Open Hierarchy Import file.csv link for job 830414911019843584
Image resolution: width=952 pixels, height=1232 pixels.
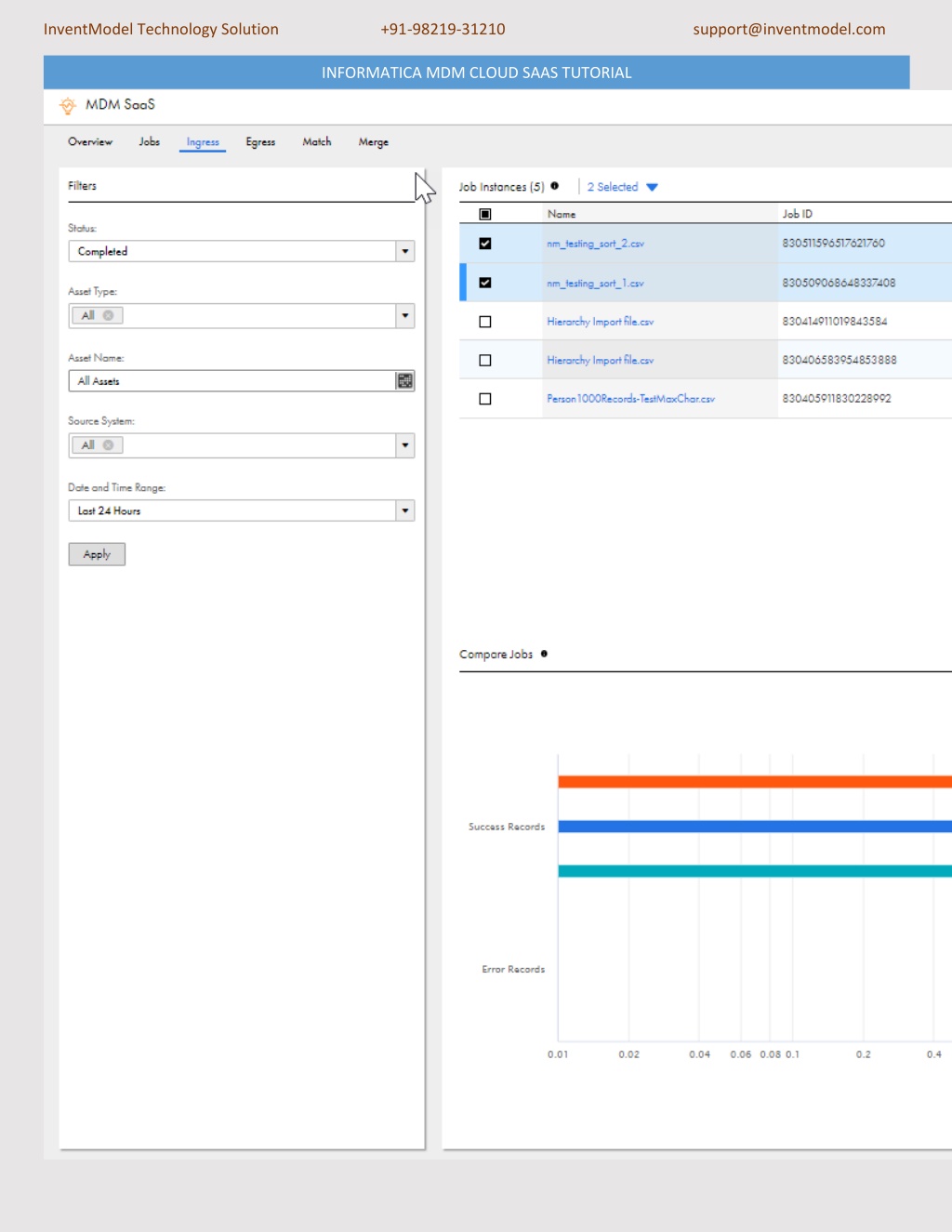click(601, 322)
